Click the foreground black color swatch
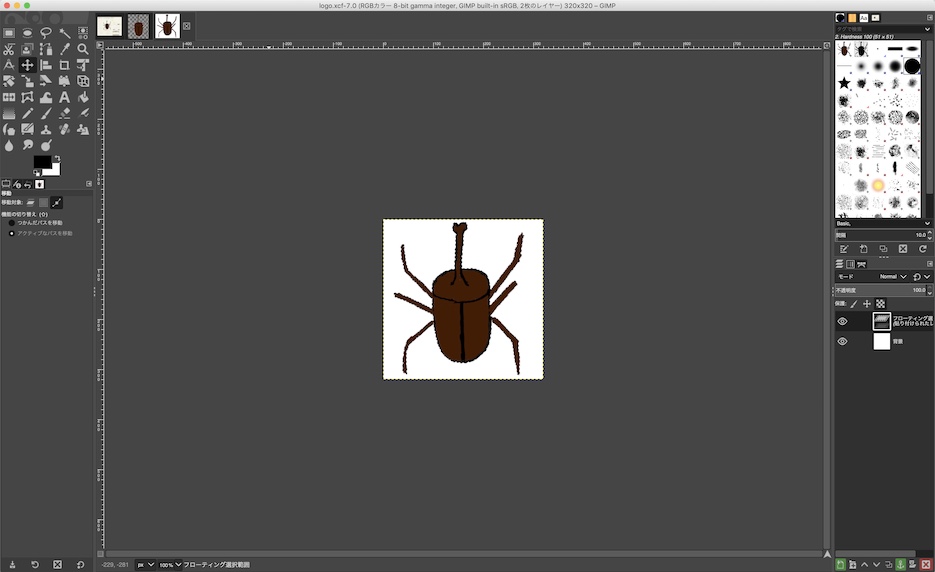This screenshot has width=935, height=572. 41,162
